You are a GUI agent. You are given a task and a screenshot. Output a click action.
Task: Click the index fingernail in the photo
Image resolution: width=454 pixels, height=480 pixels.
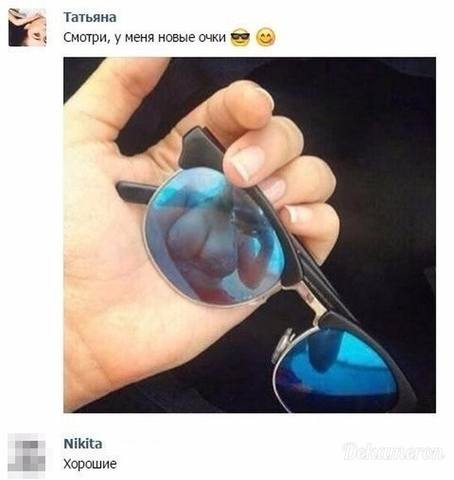(247, 163)
